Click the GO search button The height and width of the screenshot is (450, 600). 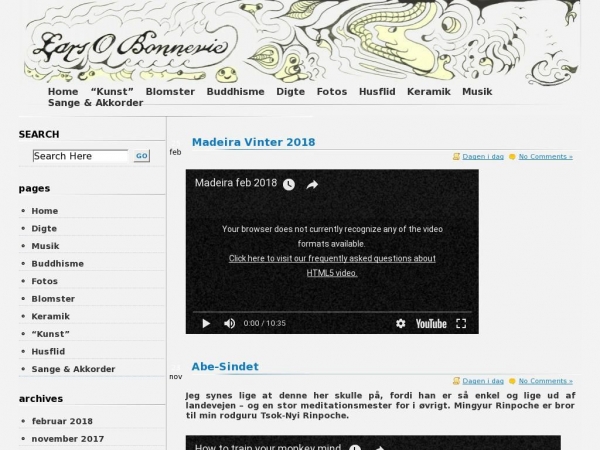tap(142, 156)
